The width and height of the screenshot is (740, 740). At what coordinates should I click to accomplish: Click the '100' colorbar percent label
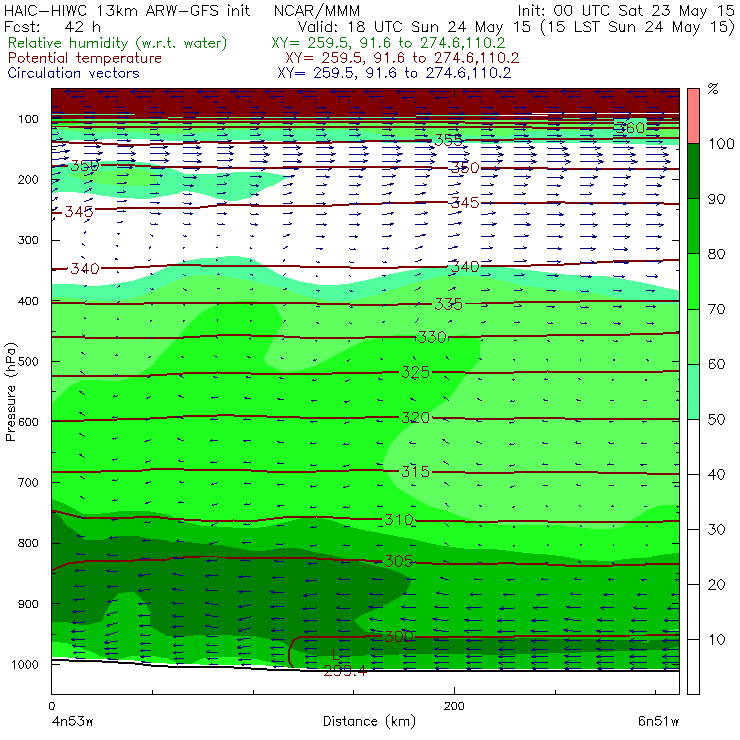(x=721, y=143)
